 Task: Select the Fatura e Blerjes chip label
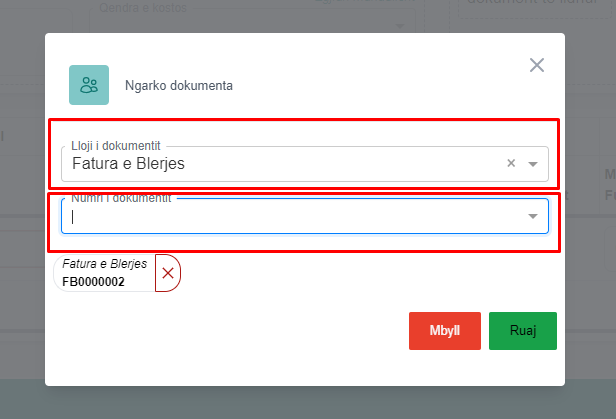pyautogui.click(x=105, y=264)
